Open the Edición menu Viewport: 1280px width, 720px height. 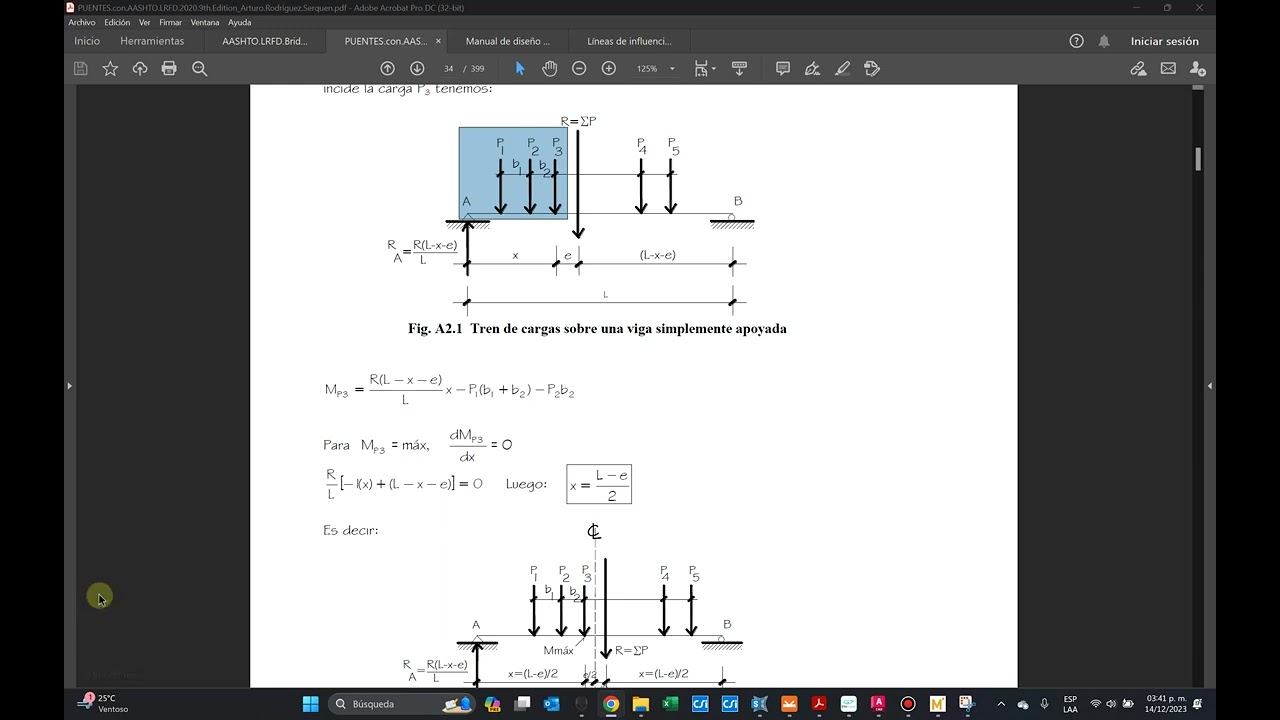pyautogui.click(x=117, y=22)
